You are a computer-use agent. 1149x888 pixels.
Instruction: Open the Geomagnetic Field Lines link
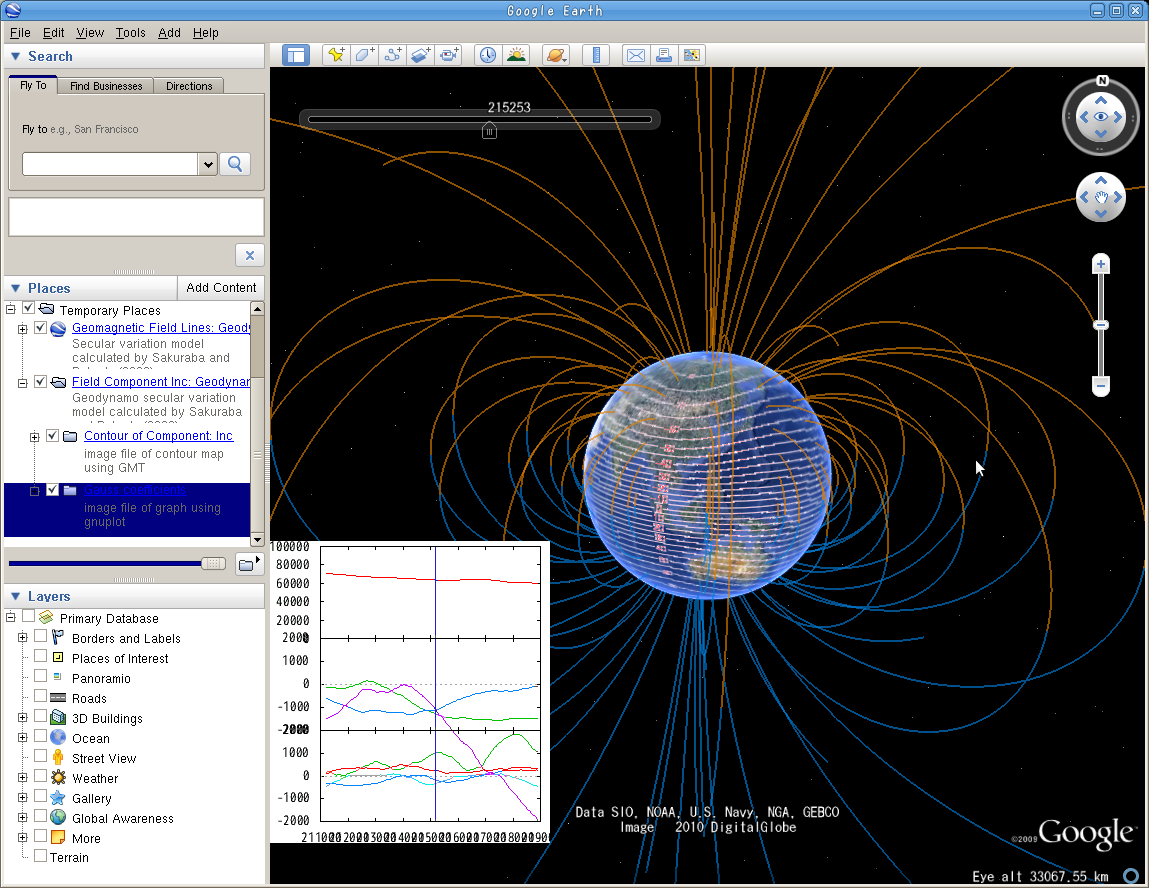(x=160, y=328)
